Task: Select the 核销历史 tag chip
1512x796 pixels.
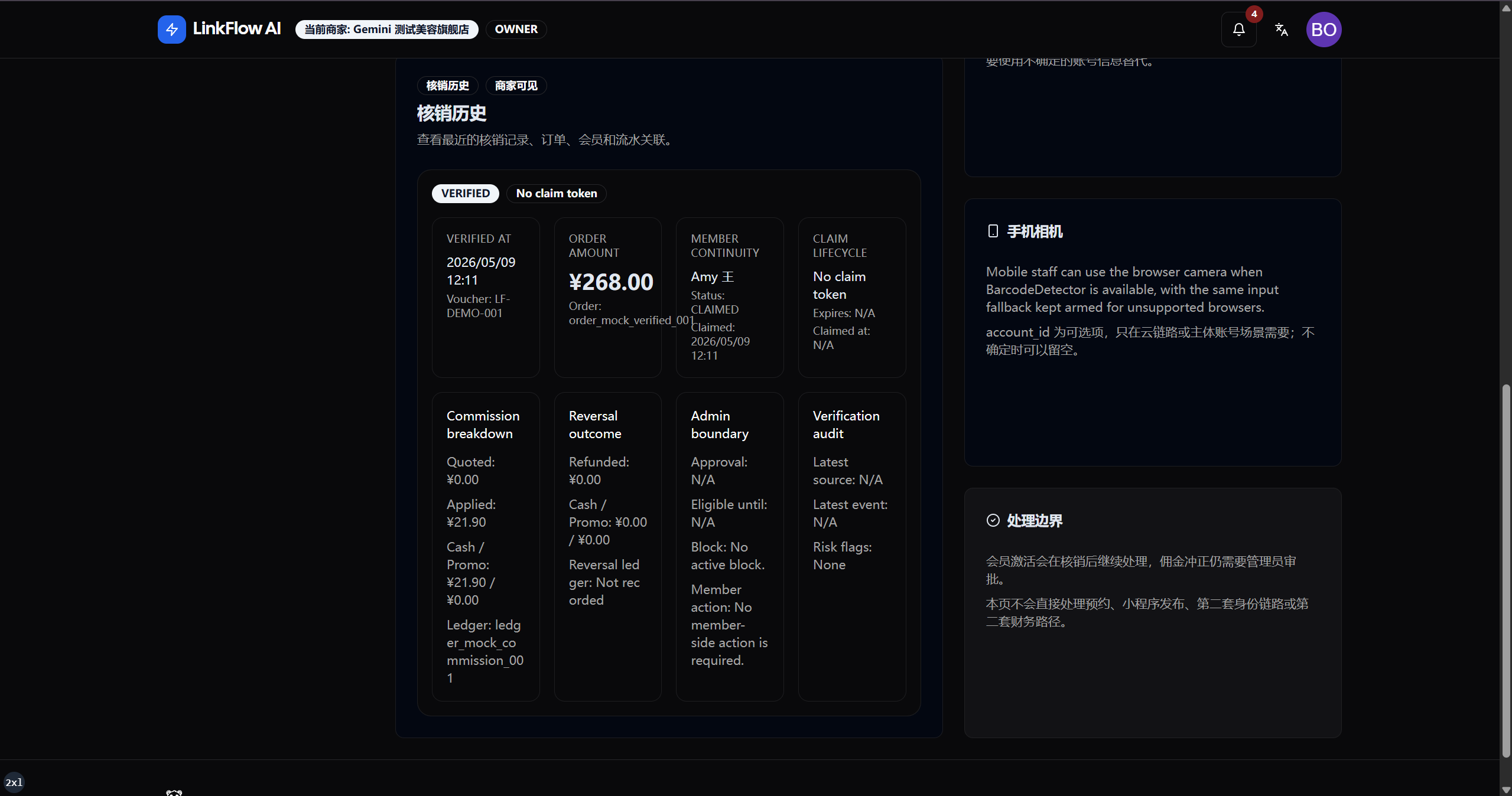Action: [x=447, y=86]
